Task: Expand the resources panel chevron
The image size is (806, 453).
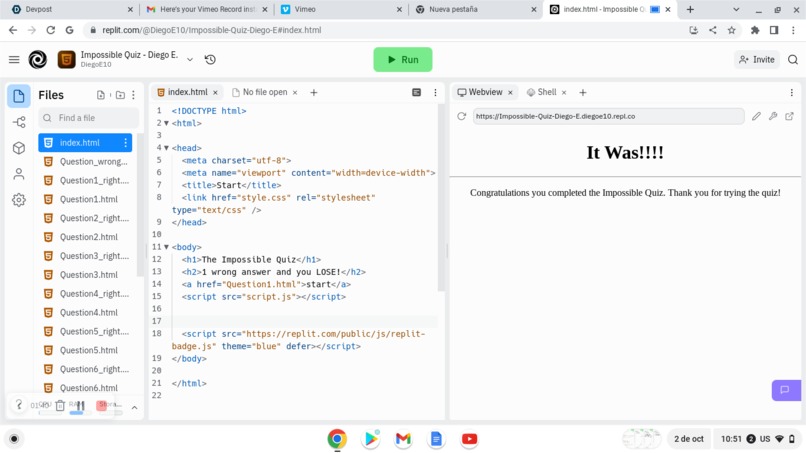Action: pos(134,407)
